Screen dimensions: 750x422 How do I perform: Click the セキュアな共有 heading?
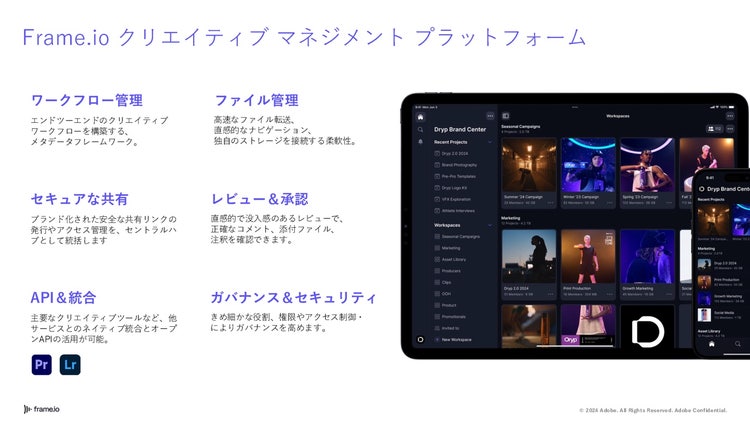click(79, 199)
